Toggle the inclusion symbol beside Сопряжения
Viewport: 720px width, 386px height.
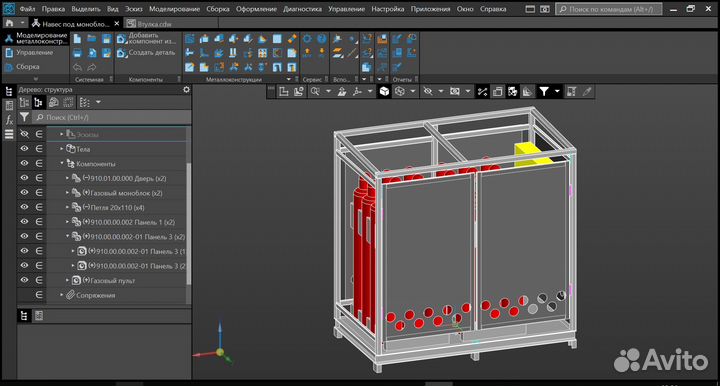(x=39, y=295)
